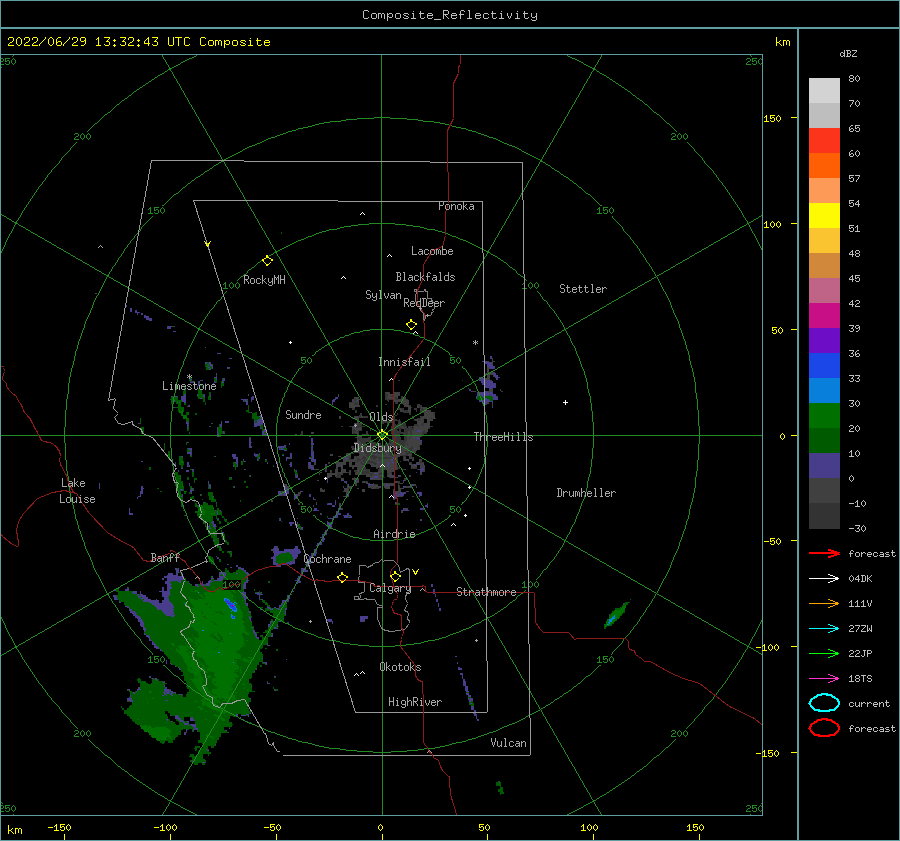Click the Airdrie city label
The image size is (900, 841).
[x=394, y=534]
